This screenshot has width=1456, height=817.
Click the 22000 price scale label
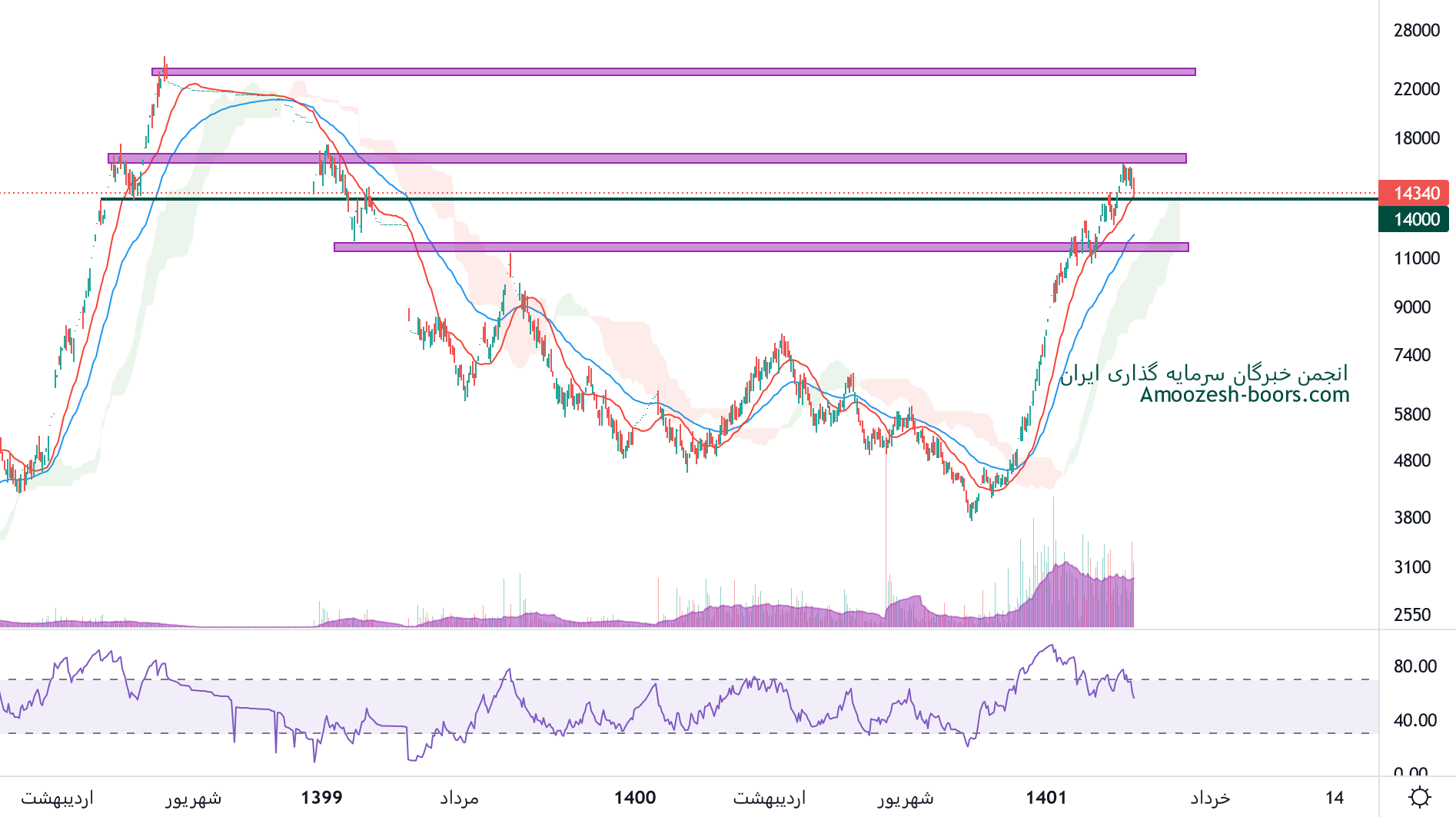1416,89
